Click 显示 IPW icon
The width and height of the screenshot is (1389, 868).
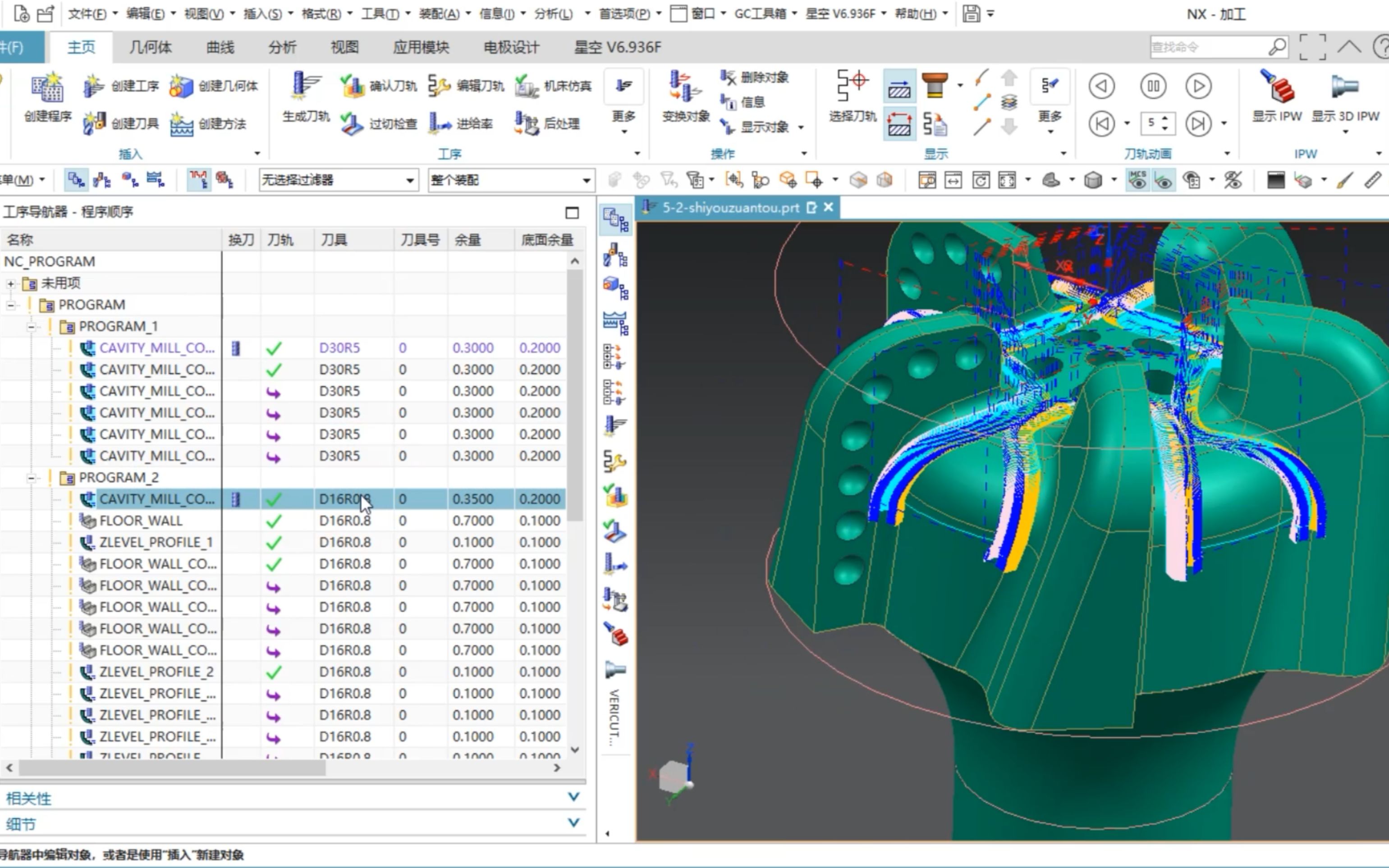coord(1277,86)
